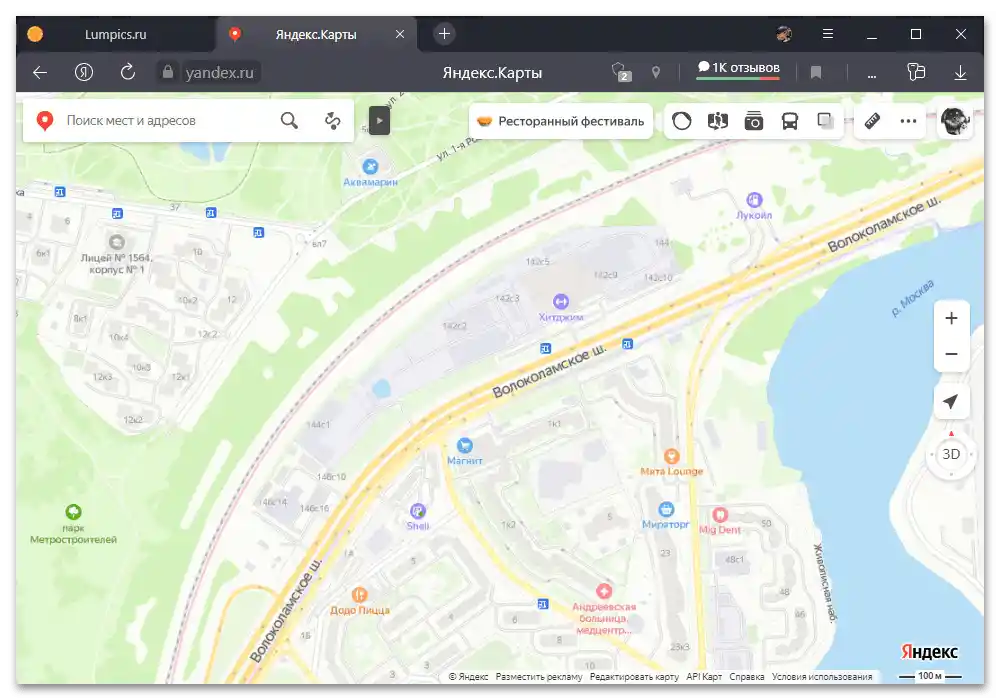The width and height of the screenshot is (1000, 700).
Task: Switch to the Яндекс.Карты tab
Action: point(316,34)
